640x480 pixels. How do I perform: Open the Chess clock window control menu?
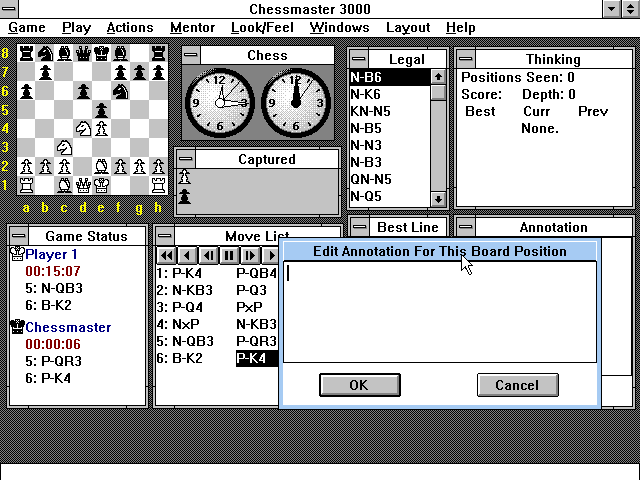click(x=191, y=55)
